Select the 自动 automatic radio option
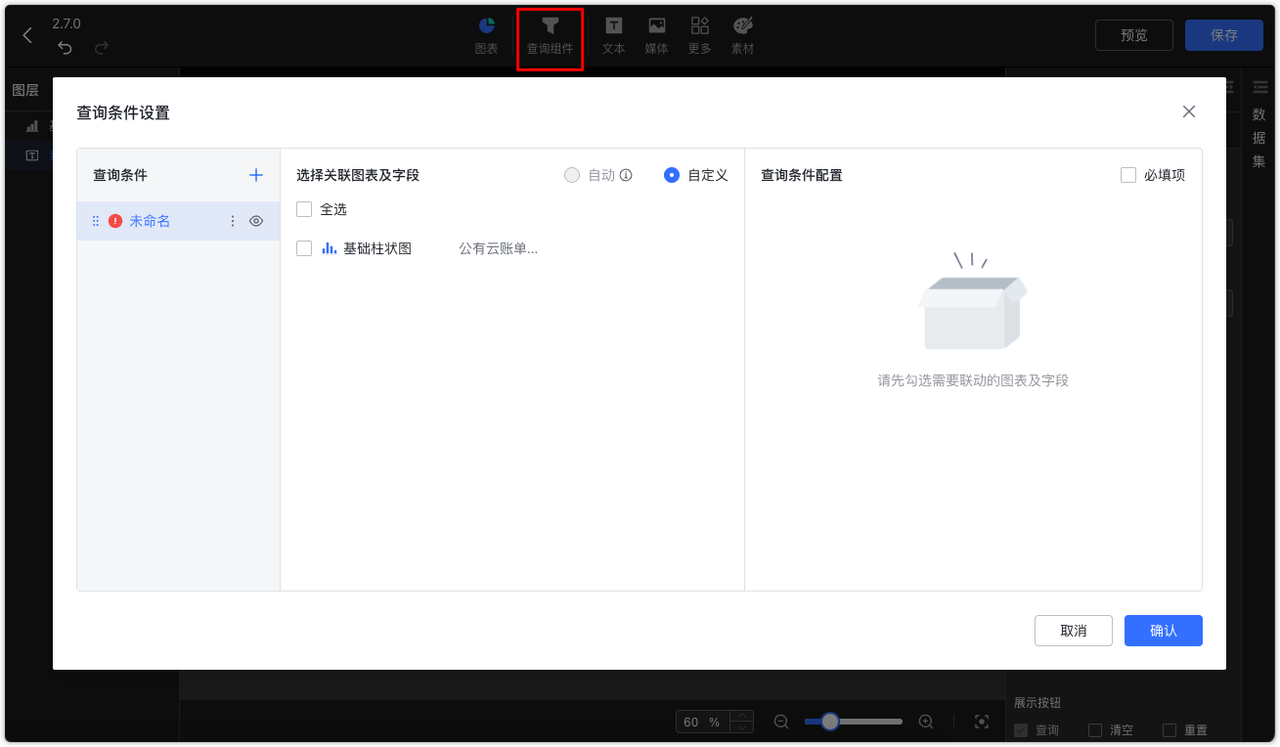 [572, 174]
